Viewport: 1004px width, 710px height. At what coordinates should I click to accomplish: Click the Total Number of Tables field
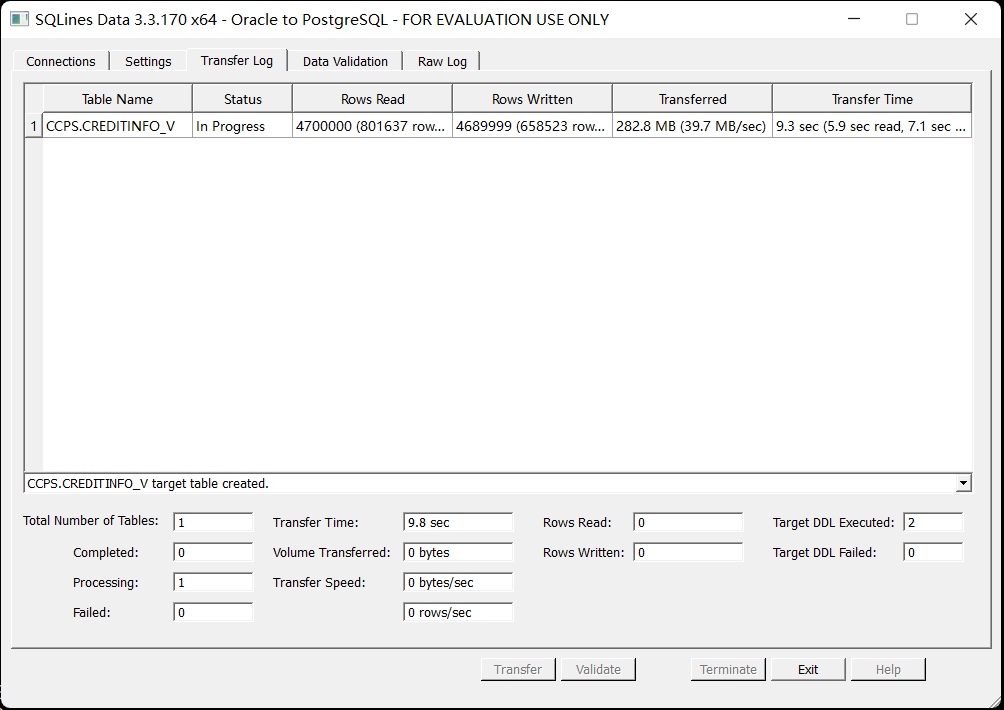coord(213,522)
